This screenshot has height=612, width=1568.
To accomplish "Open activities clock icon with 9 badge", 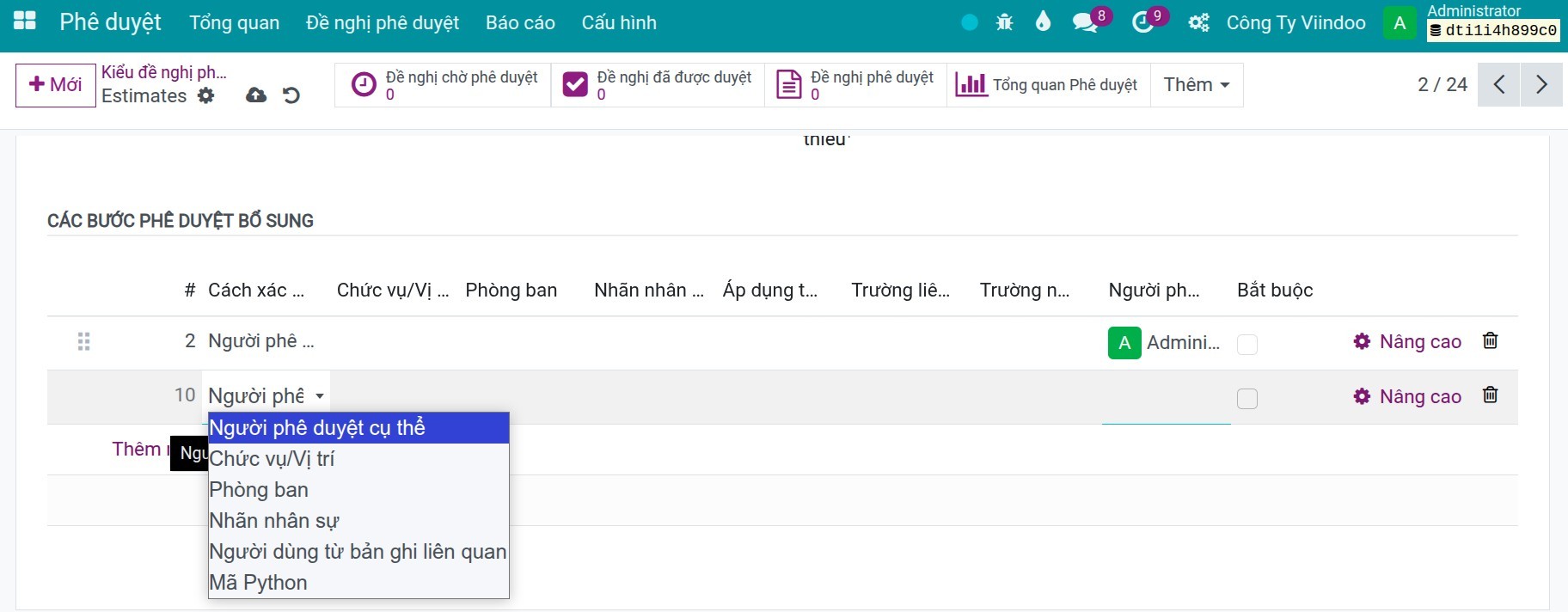I will 1142,22.
